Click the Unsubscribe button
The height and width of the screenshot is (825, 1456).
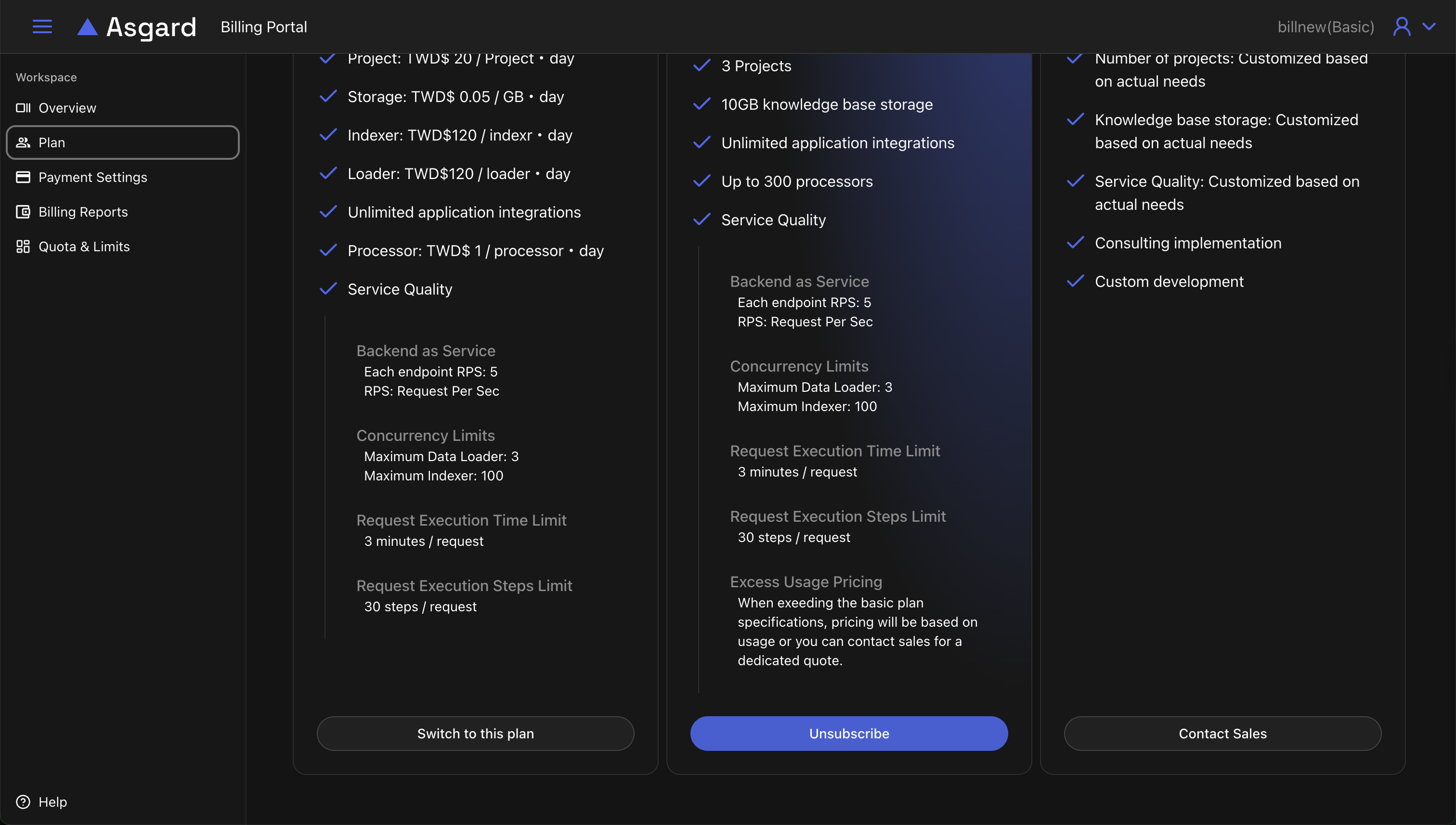pyautogui.click(x=848, y=733)
